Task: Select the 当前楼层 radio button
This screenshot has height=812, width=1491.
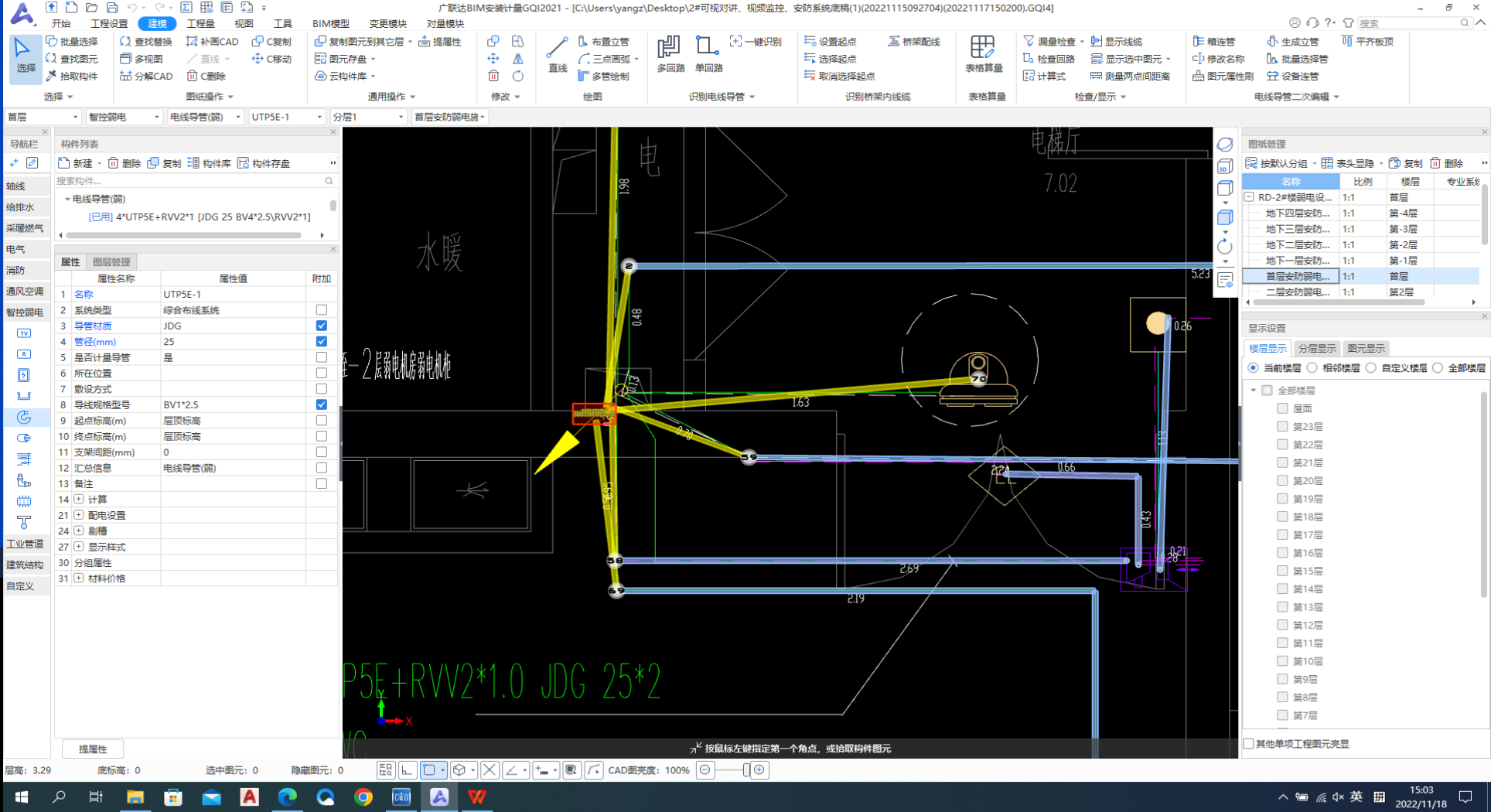Action: 1253,368
